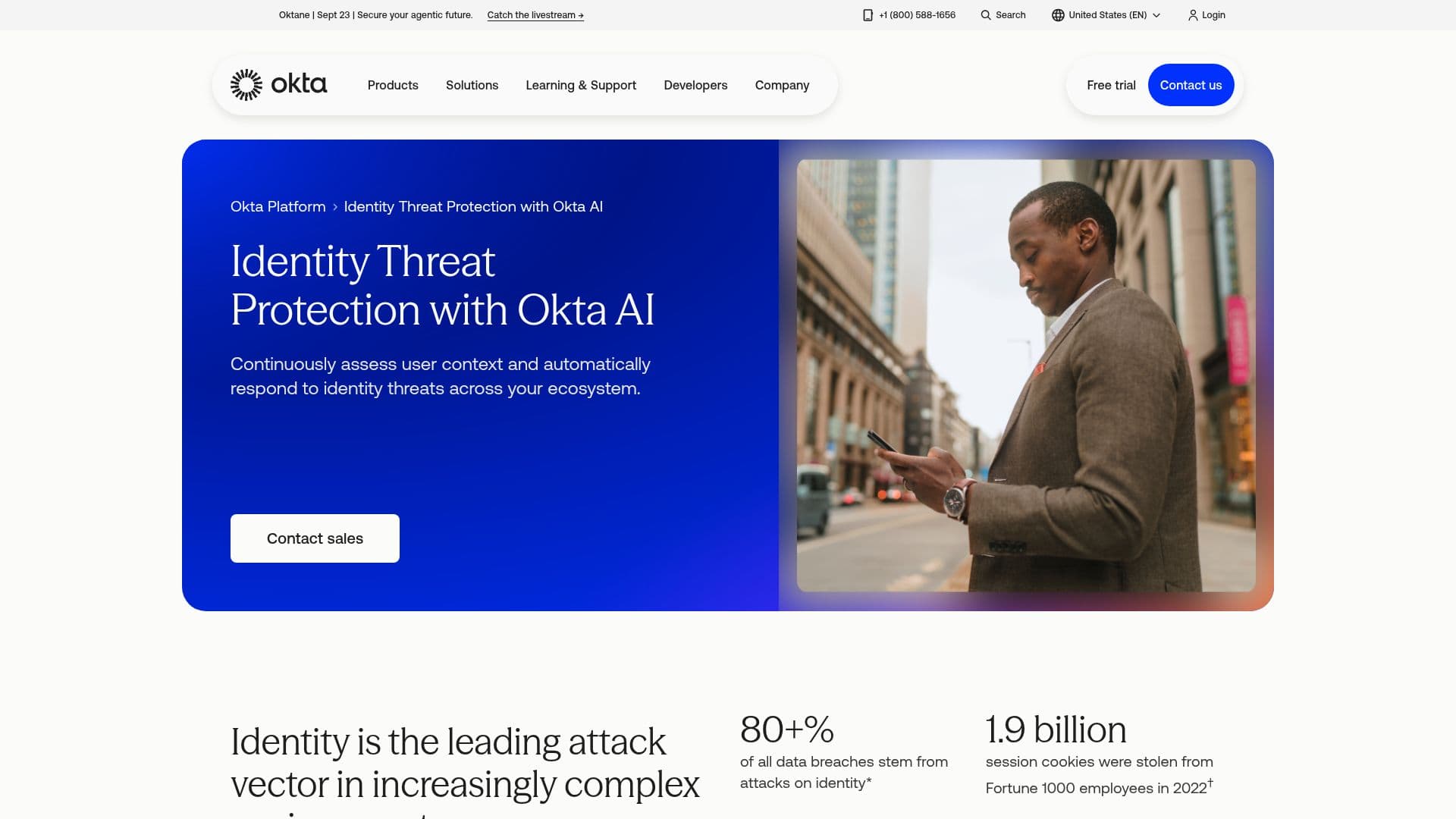This screenshot has width=1456, height=819.
Task: Click the Login text
Action: tap(1213, 15)
